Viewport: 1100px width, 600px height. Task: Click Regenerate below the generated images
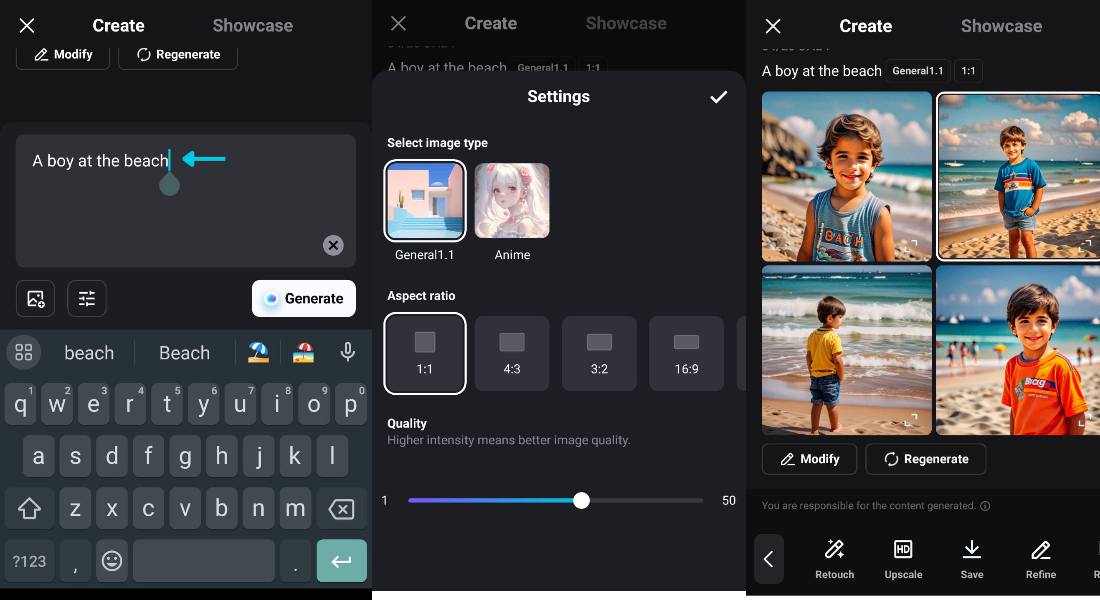pyautogui.click(x=926, y=459)
